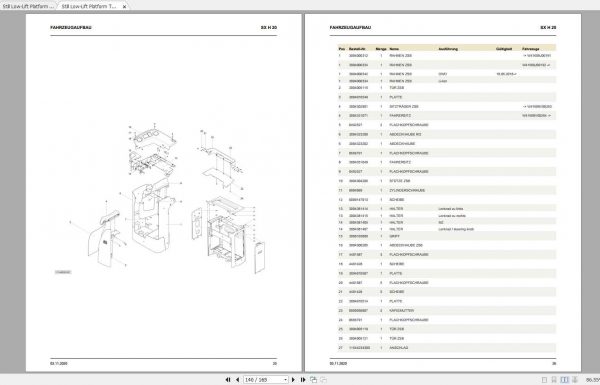This screenshot has width=600, height=385.
Task: Click the KÄFIGMUTTER row at position 23
Action: point(447,310)
